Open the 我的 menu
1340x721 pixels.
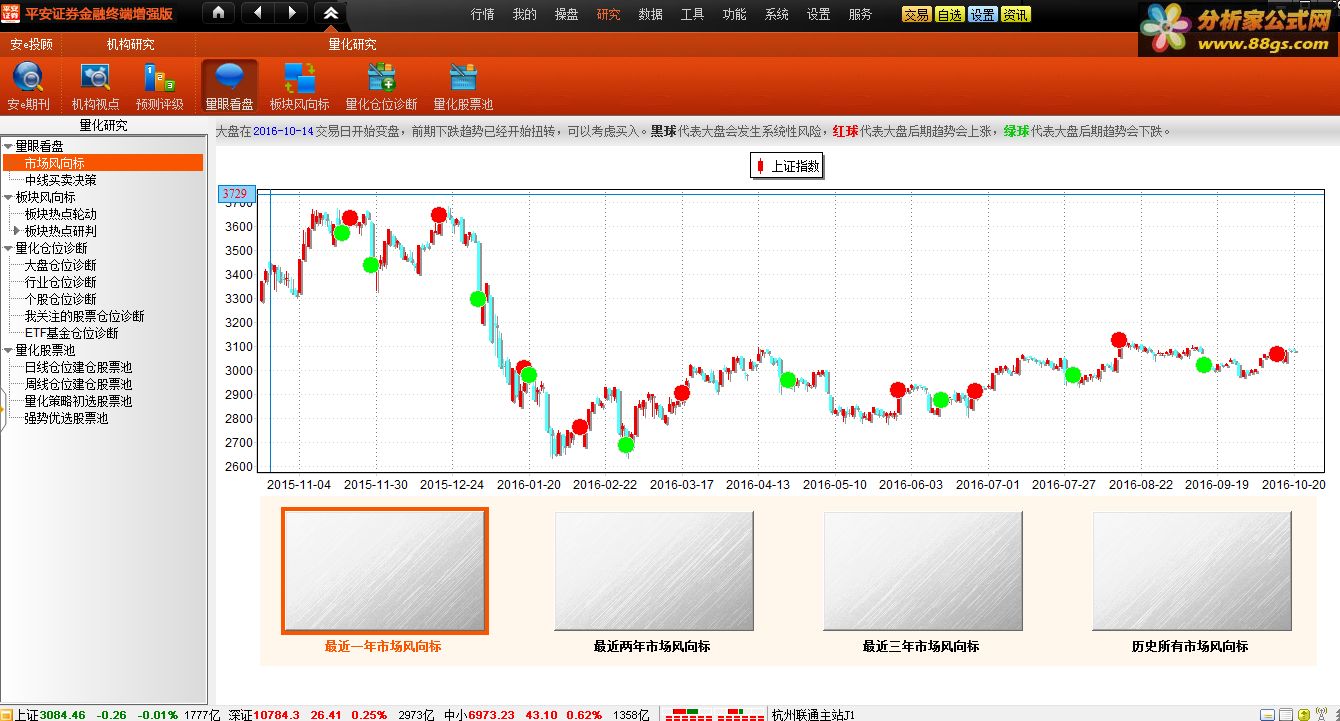click(524, 14)
